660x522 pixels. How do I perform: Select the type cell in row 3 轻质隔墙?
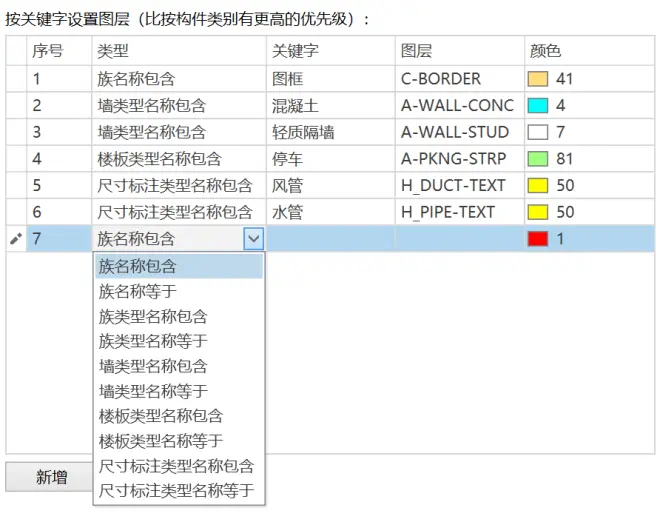[x=179, y=132]
